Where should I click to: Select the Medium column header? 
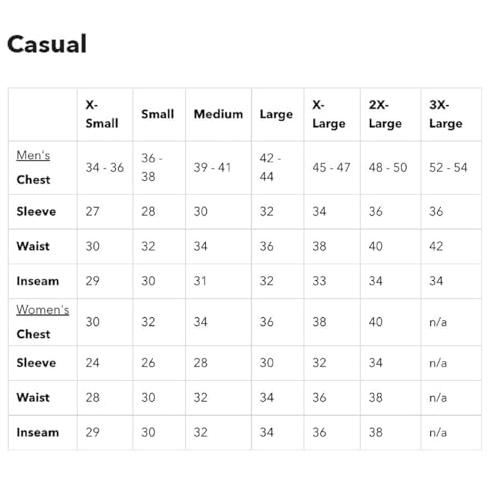(x=218, y=114)
